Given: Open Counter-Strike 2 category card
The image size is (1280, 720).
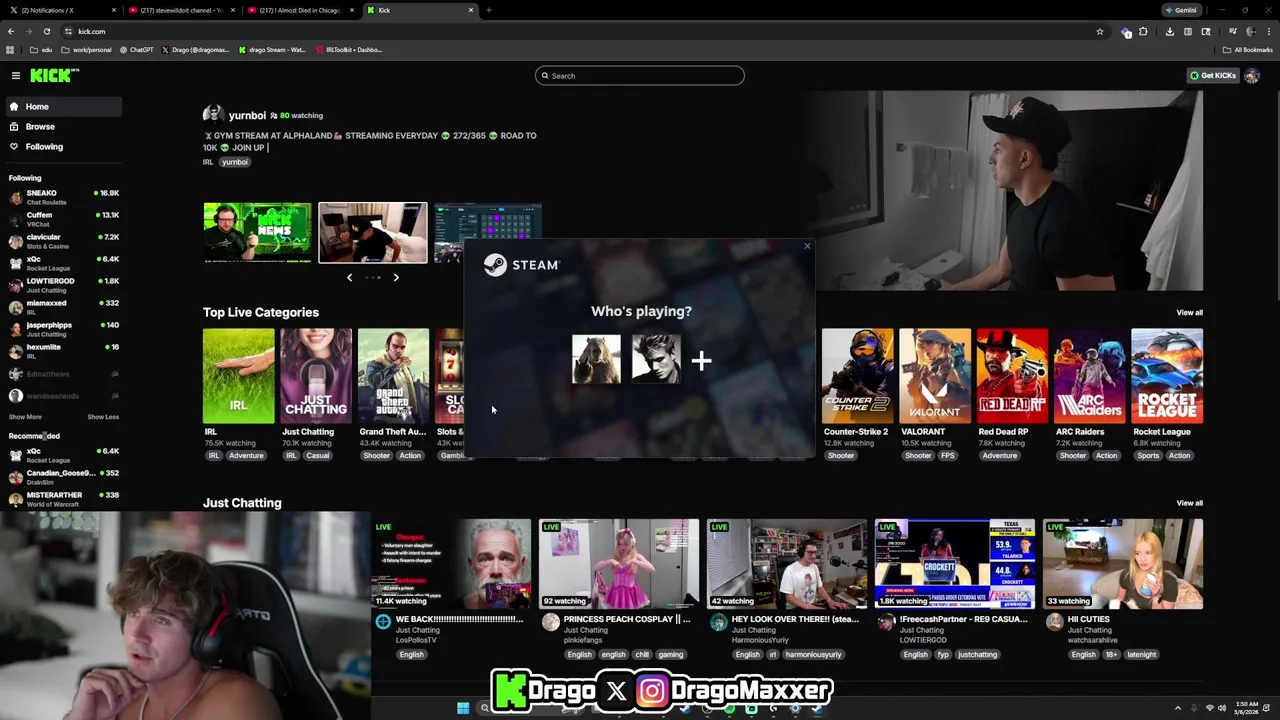Looking at the screenshot, I should (857, 376).
